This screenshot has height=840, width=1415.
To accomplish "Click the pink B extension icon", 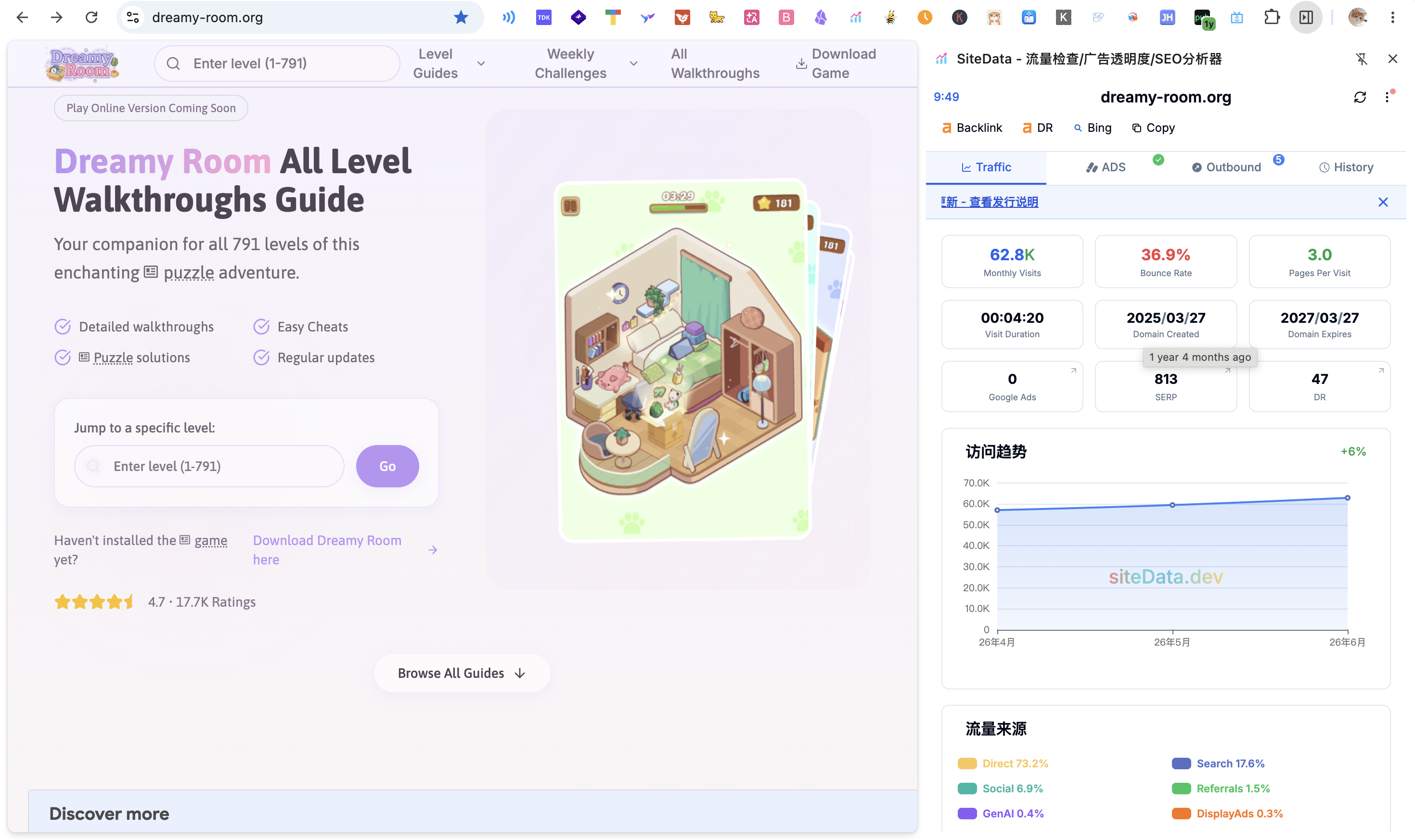I will click(786, 17).
